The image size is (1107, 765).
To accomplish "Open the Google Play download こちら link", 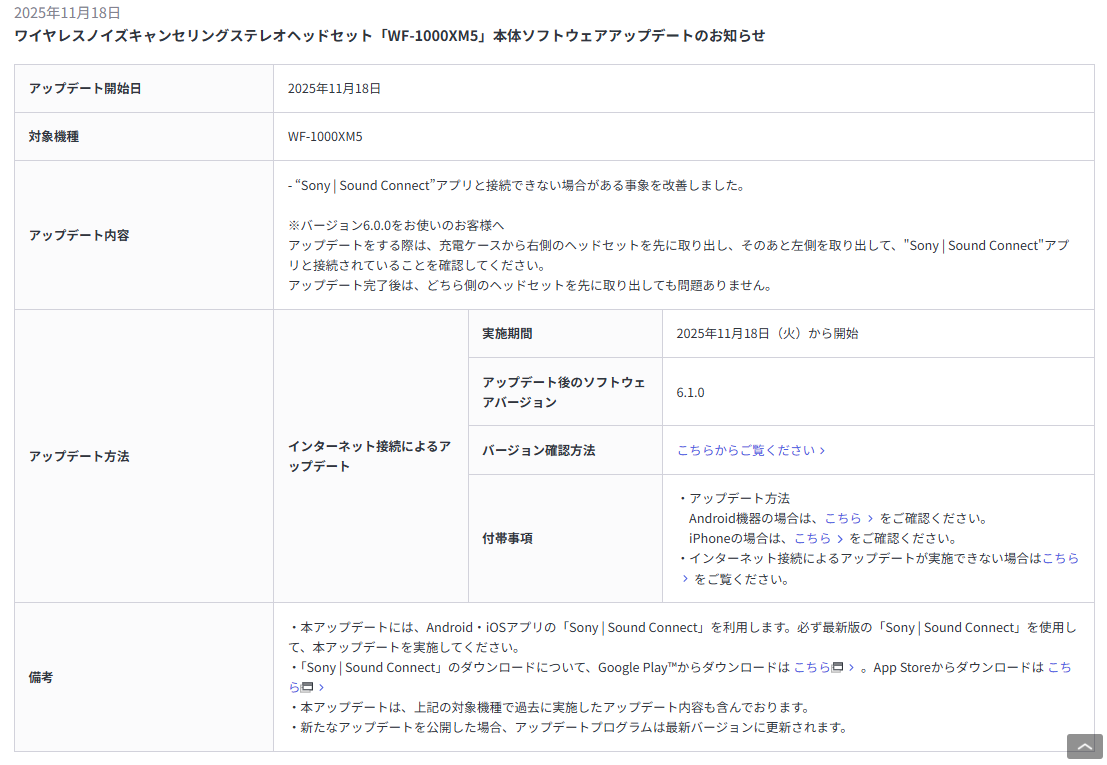I will coord(812,668).
